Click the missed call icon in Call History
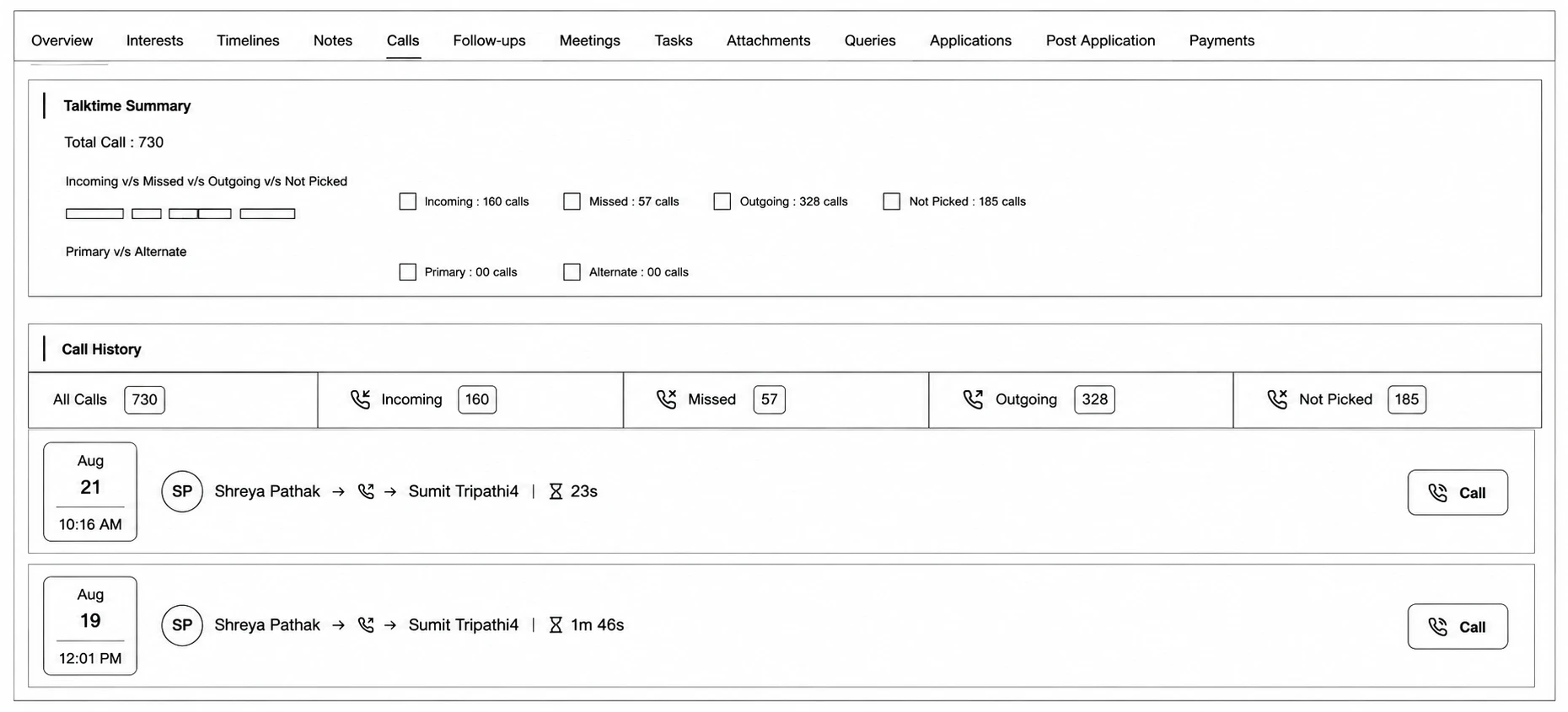The height and width of the screenshot is (712, 1568). tap(667, 399)
